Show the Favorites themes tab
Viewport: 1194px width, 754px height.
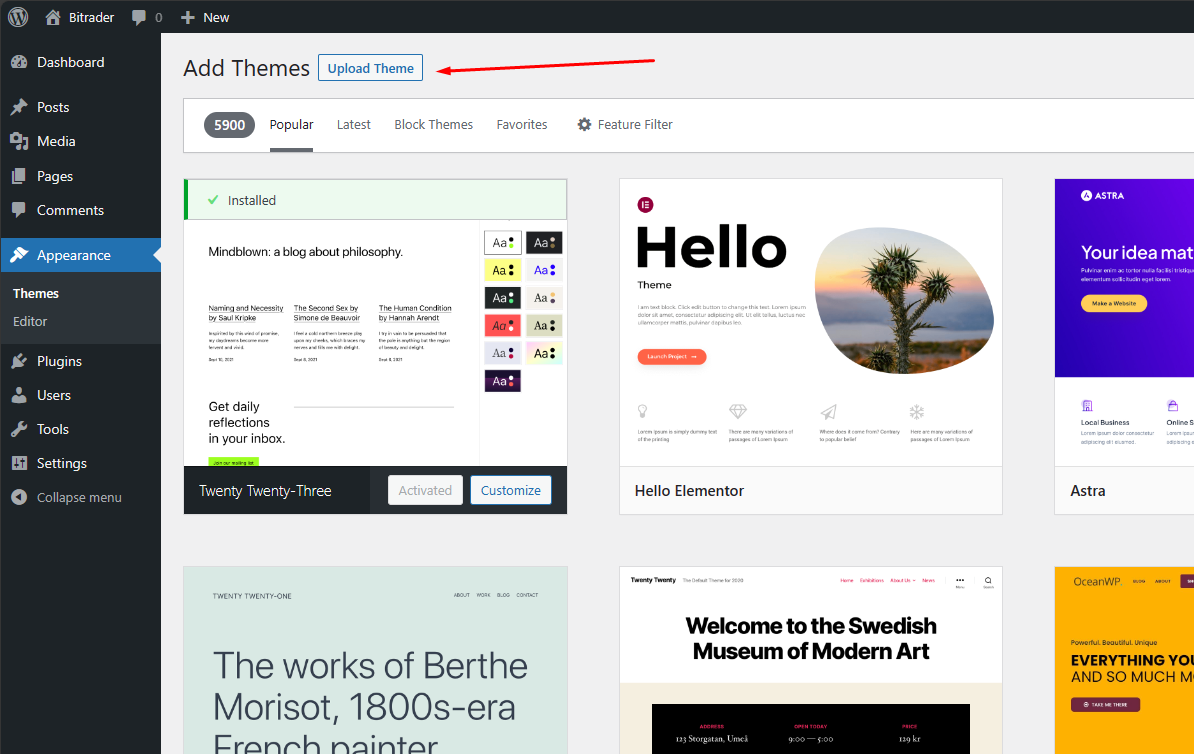[522, 125]
